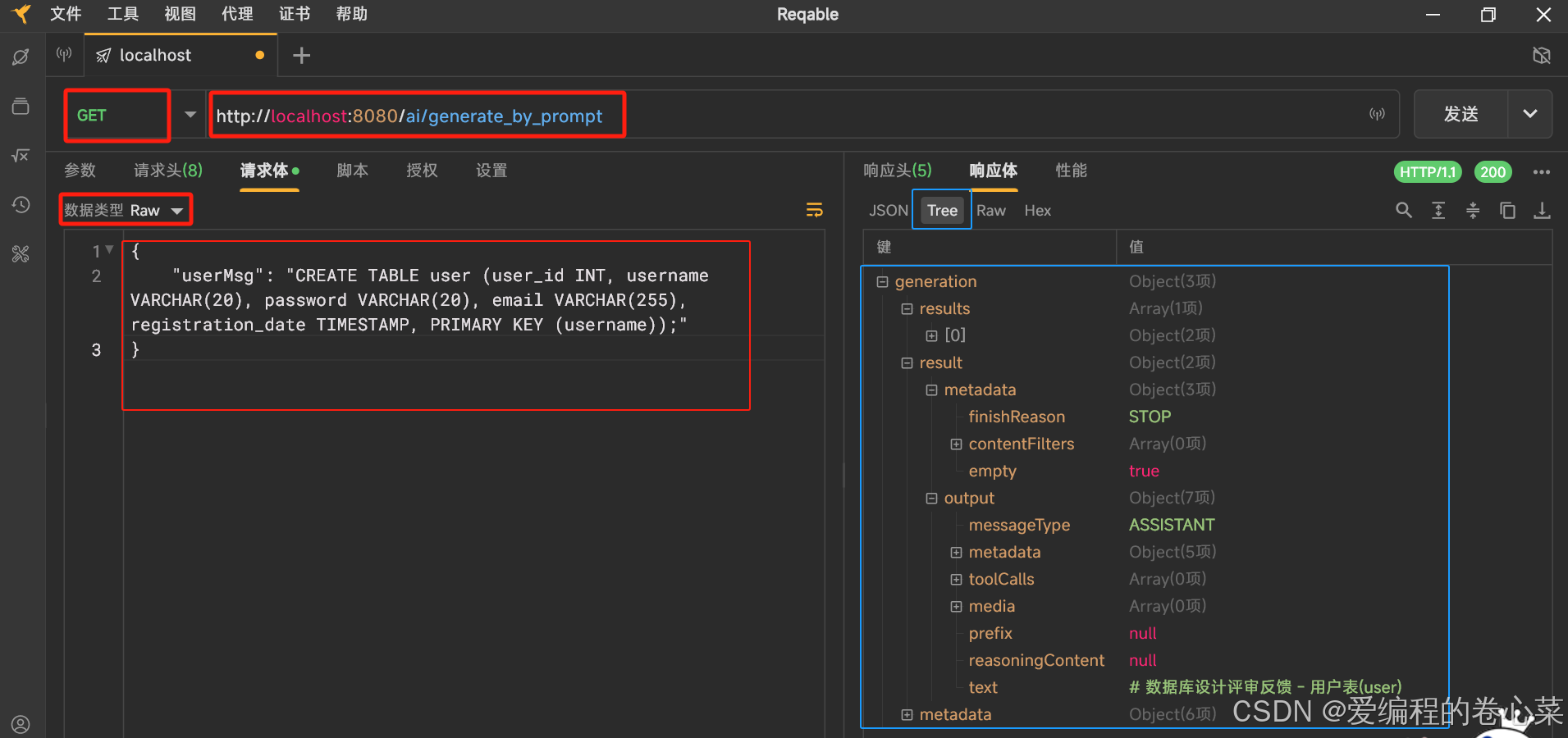Click the 200 status code badge
This screenshot has width=1568, height=738.
(x=1493, y=171)
